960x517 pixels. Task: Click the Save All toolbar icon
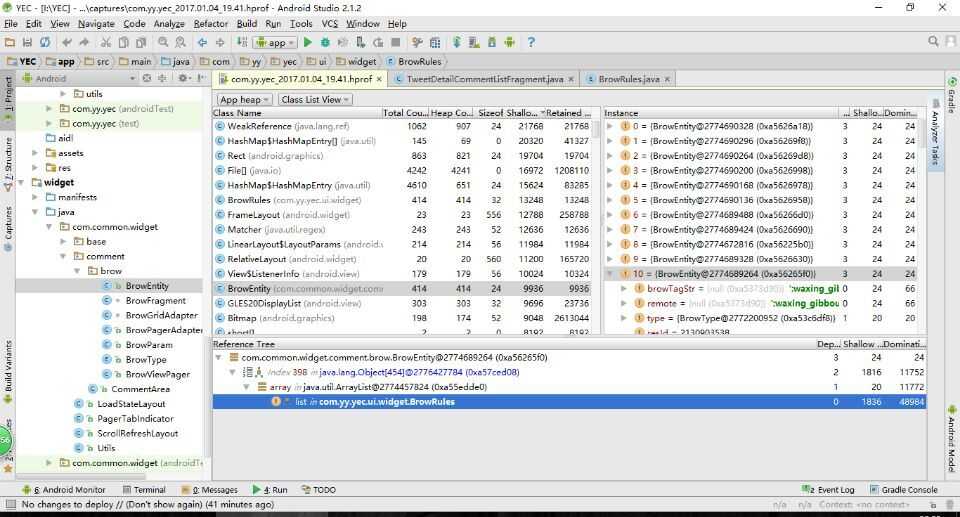coord(27,42)
